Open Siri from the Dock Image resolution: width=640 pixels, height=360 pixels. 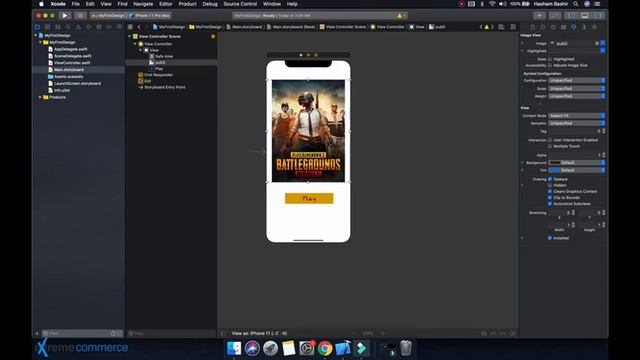(252, 348)
